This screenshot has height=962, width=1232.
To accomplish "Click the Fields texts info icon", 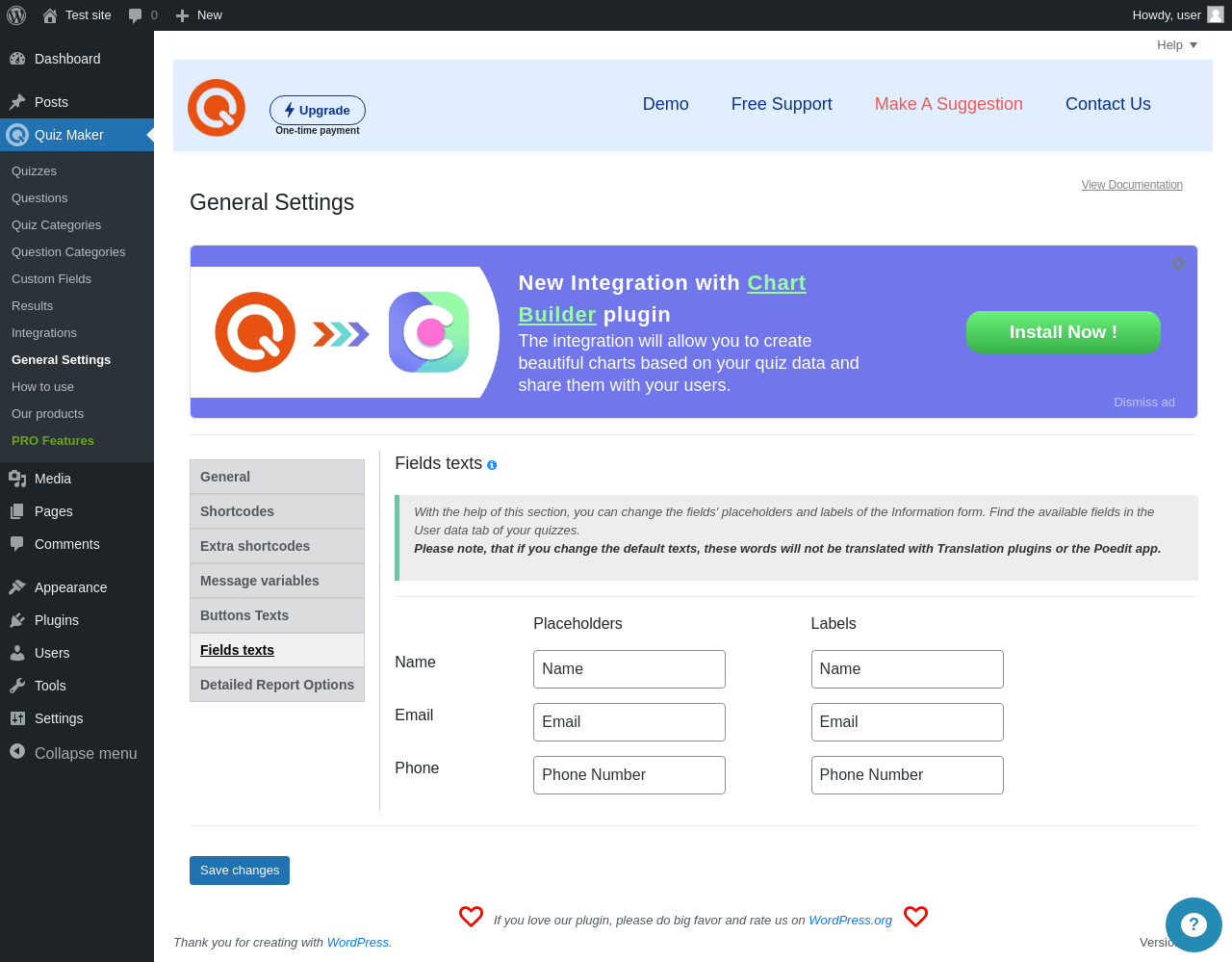I will pos(492,465).
